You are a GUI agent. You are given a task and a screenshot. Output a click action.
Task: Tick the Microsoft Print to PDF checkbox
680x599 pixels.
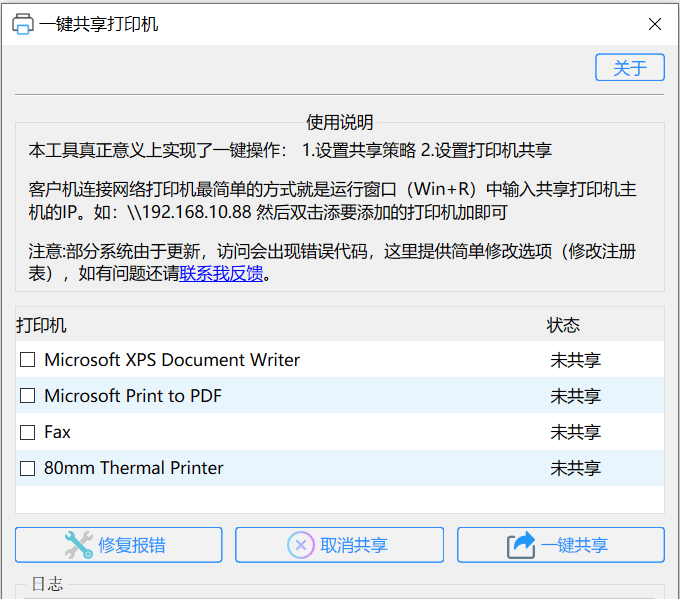[x=28, y=396]
